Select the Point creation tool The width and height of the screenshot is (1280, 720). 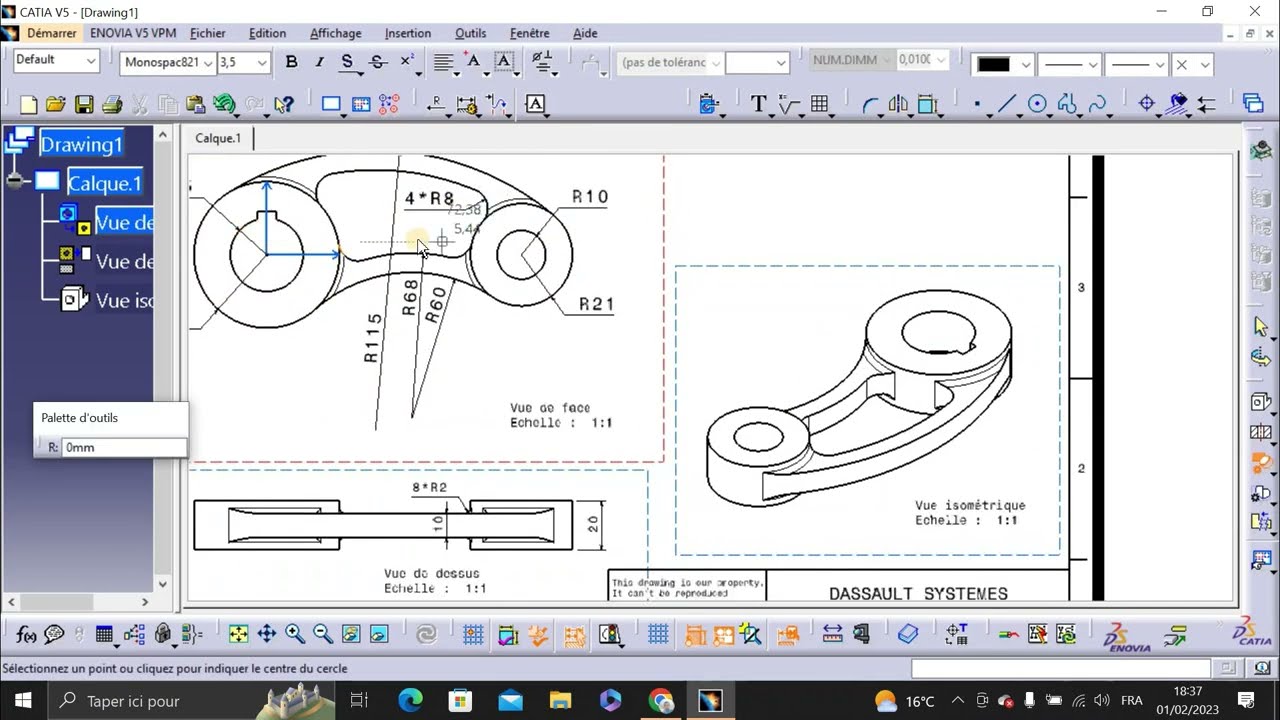click(977, 104)
